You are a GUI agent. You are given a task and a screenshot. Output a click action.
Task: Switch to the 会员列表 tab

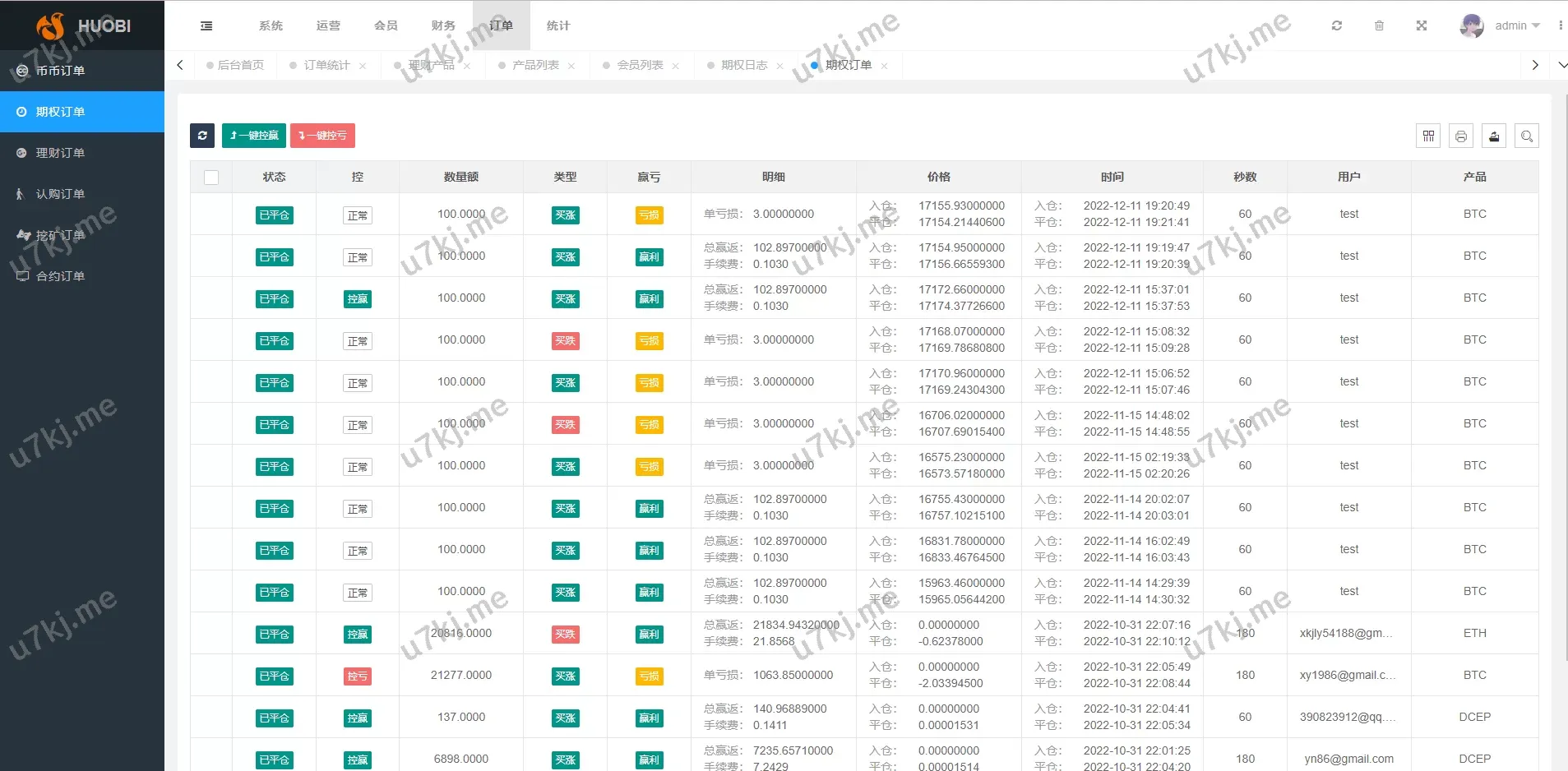(640, 66)
